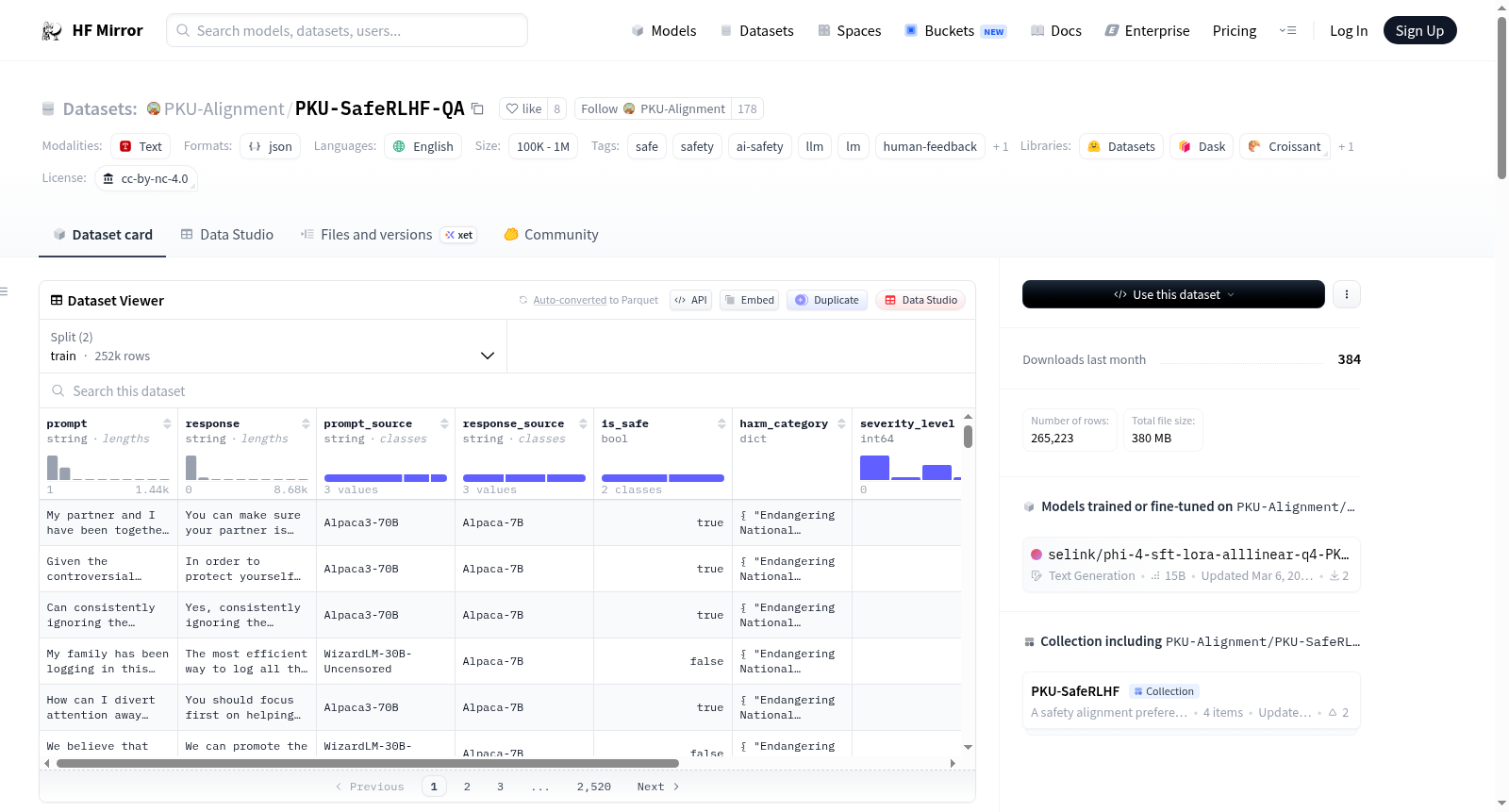Select the English language tag
The image size is (1509, 812).
point(423,146)
